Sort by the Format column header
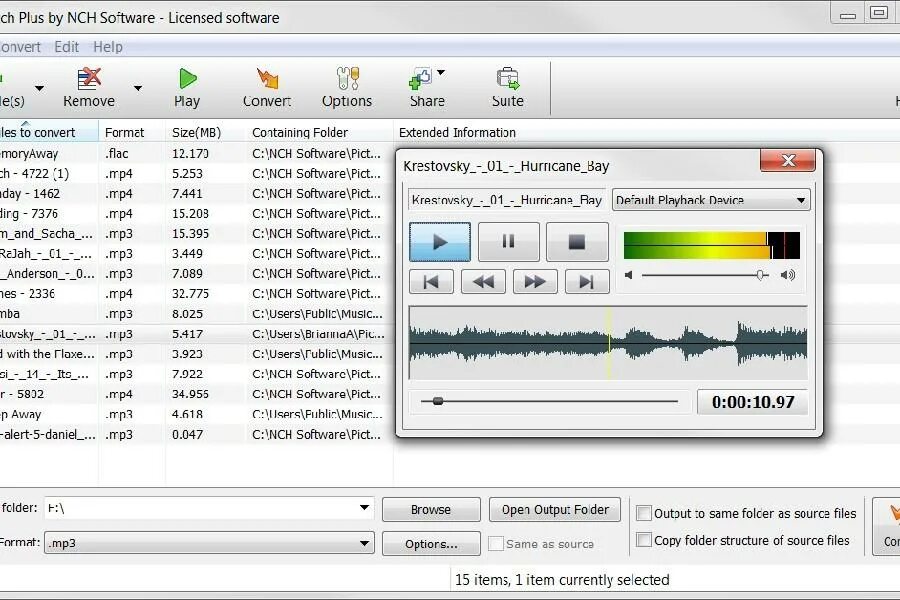 coord(132,132)
